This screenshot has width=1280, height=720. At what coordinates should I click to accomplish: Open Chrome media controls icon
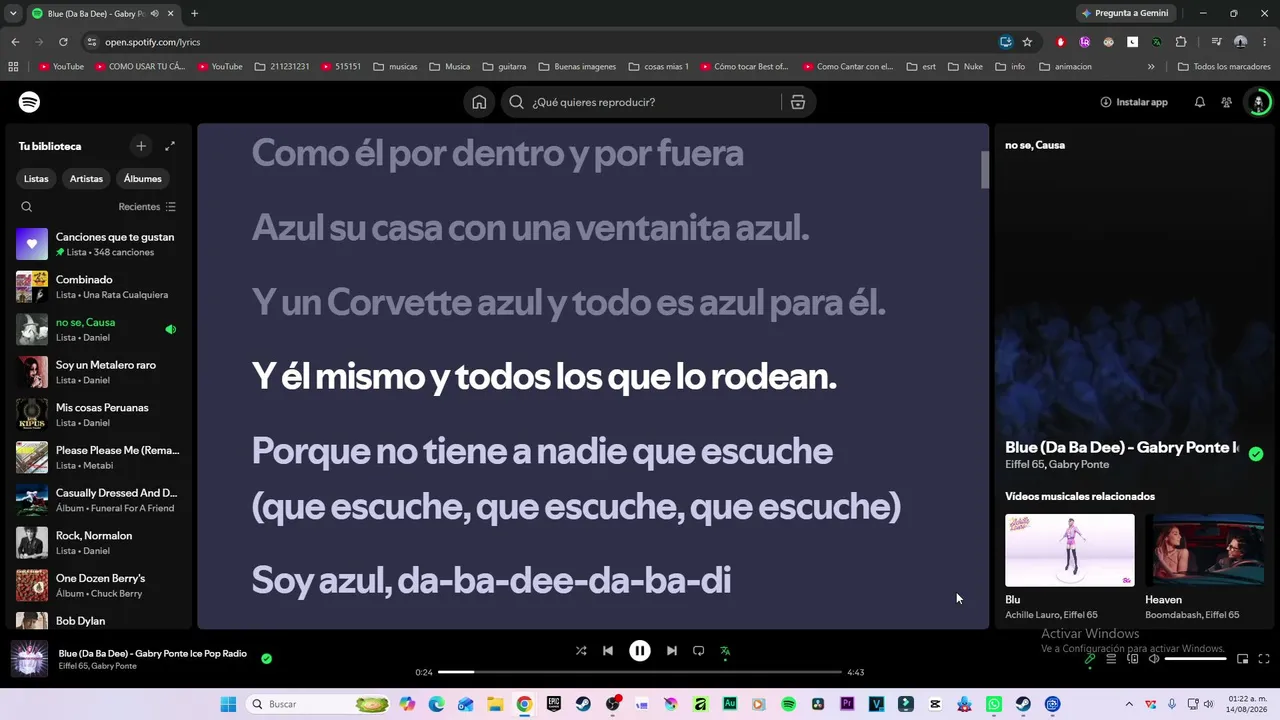1217,42
